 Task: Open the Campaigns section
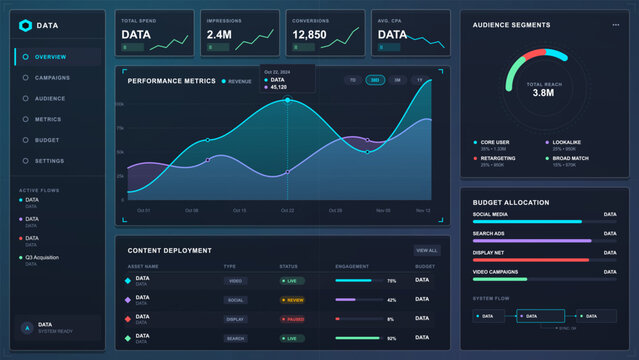[58, 77]
